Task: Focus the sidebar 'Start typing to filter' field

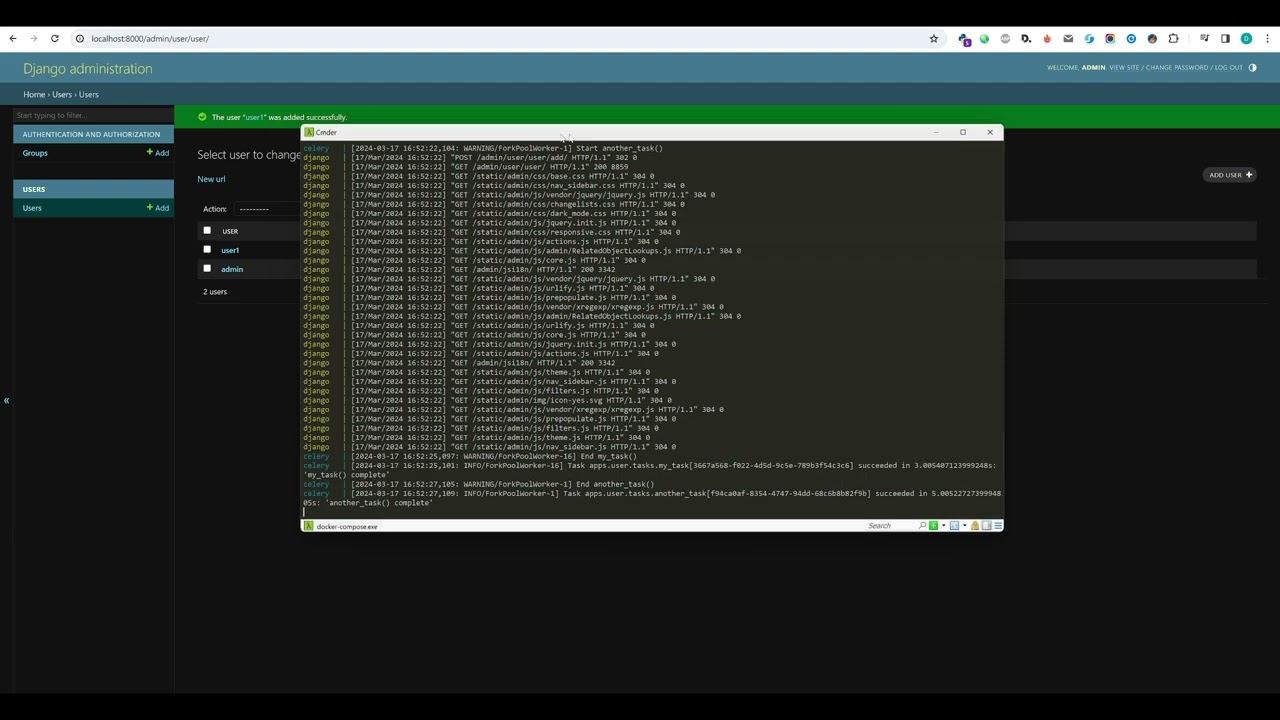Action: click(x=93, y=115)
